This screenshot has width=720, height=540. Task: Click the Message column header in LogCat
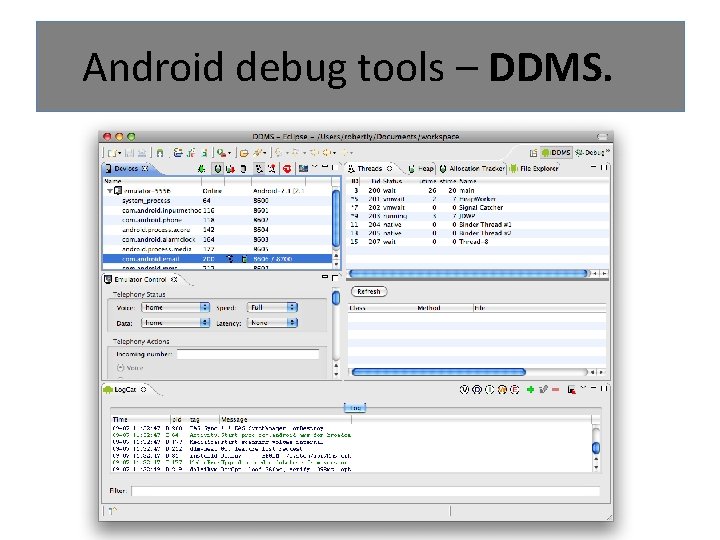285,419
